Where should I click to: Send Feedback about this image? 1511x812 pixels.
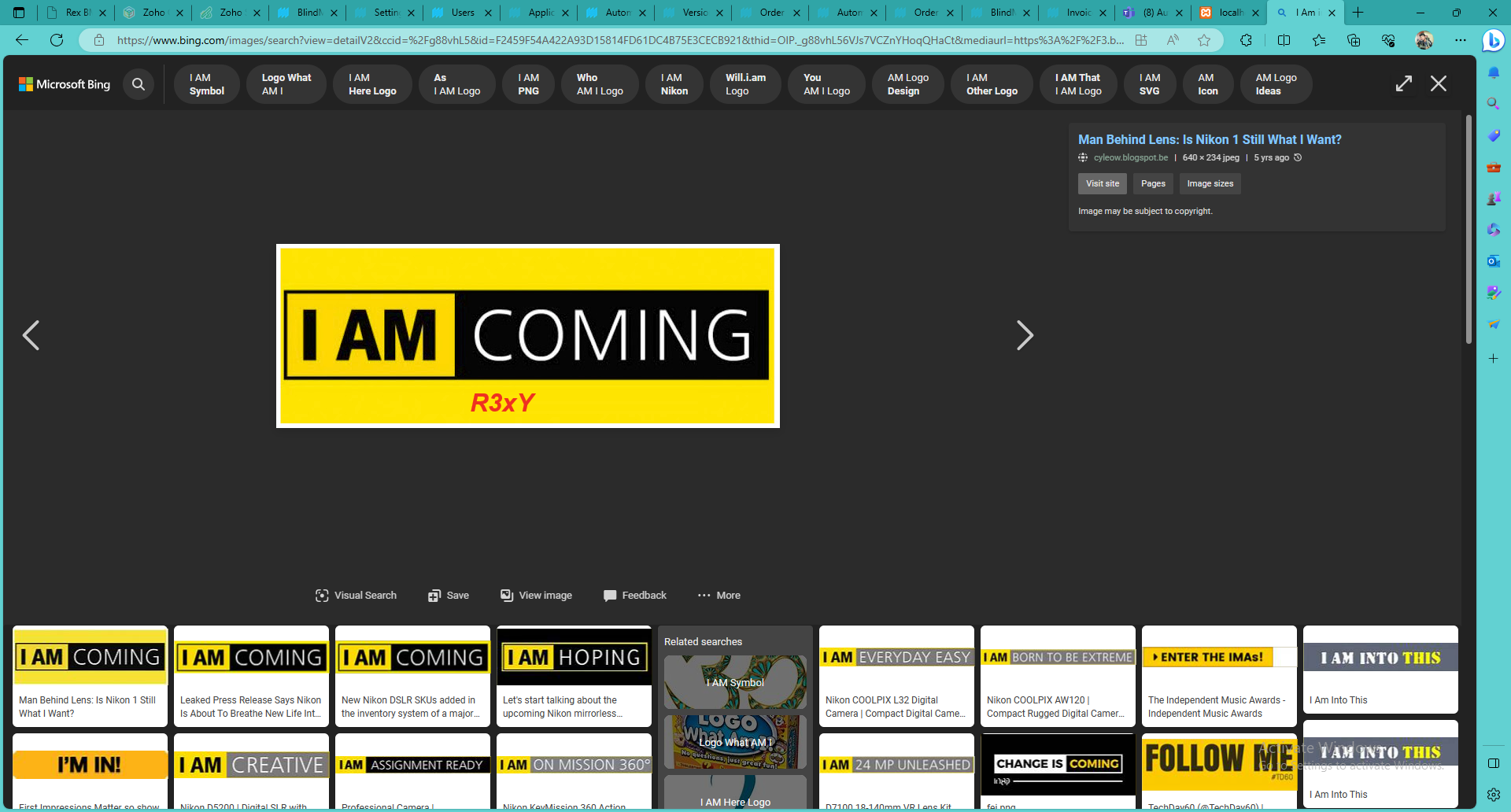pyautogui.click(x=634, y=596)
